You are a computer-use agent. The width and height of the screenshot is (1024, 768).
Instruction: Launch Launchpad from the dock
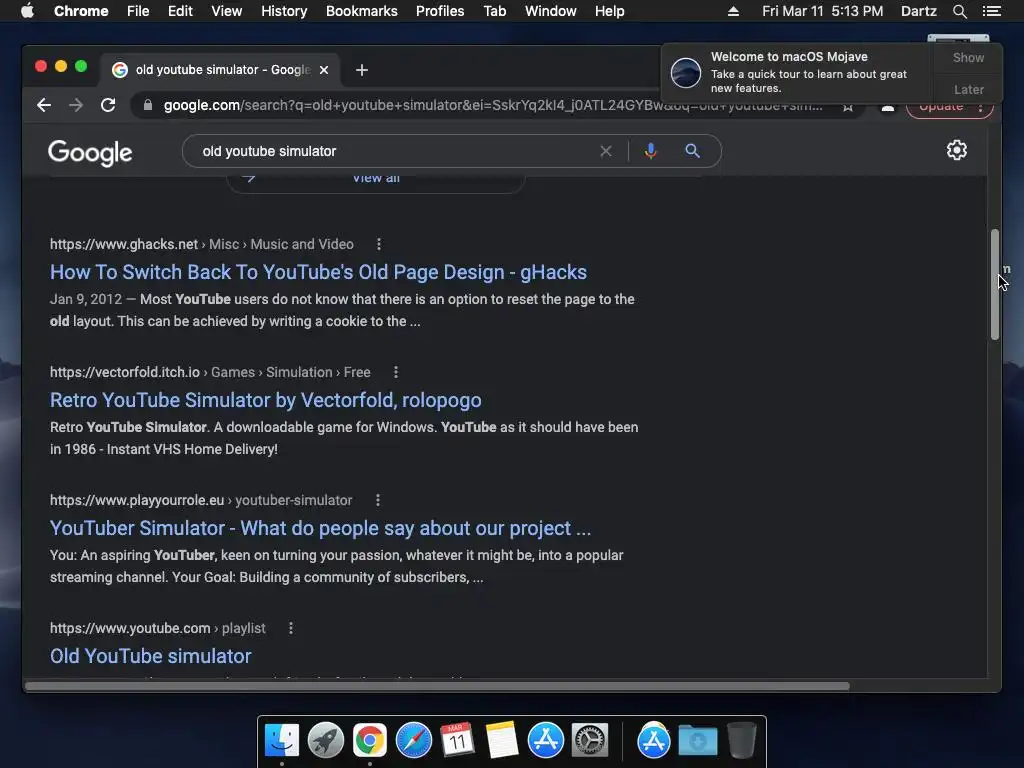326,741
